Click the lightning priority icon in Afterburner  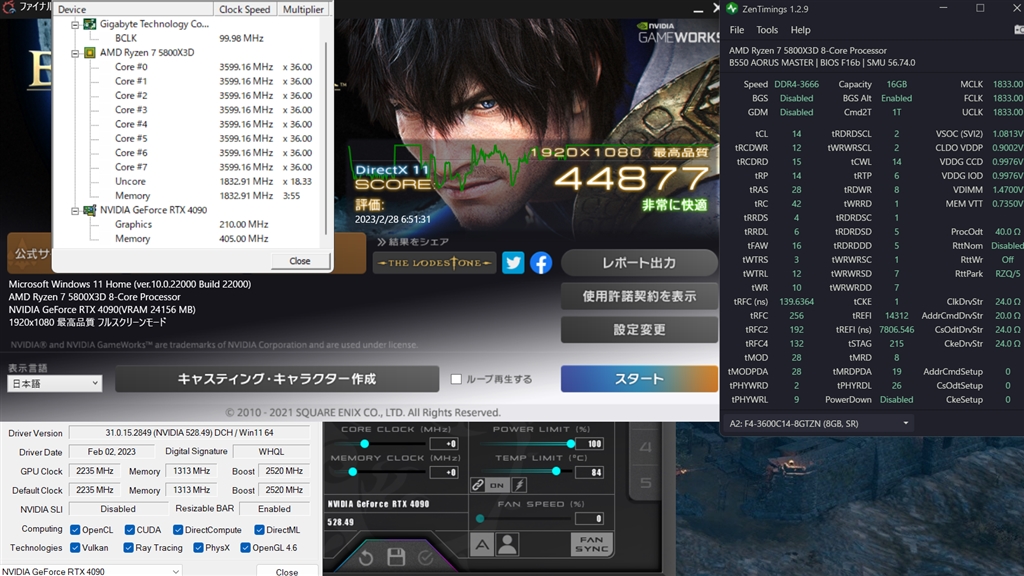(519, 485)
